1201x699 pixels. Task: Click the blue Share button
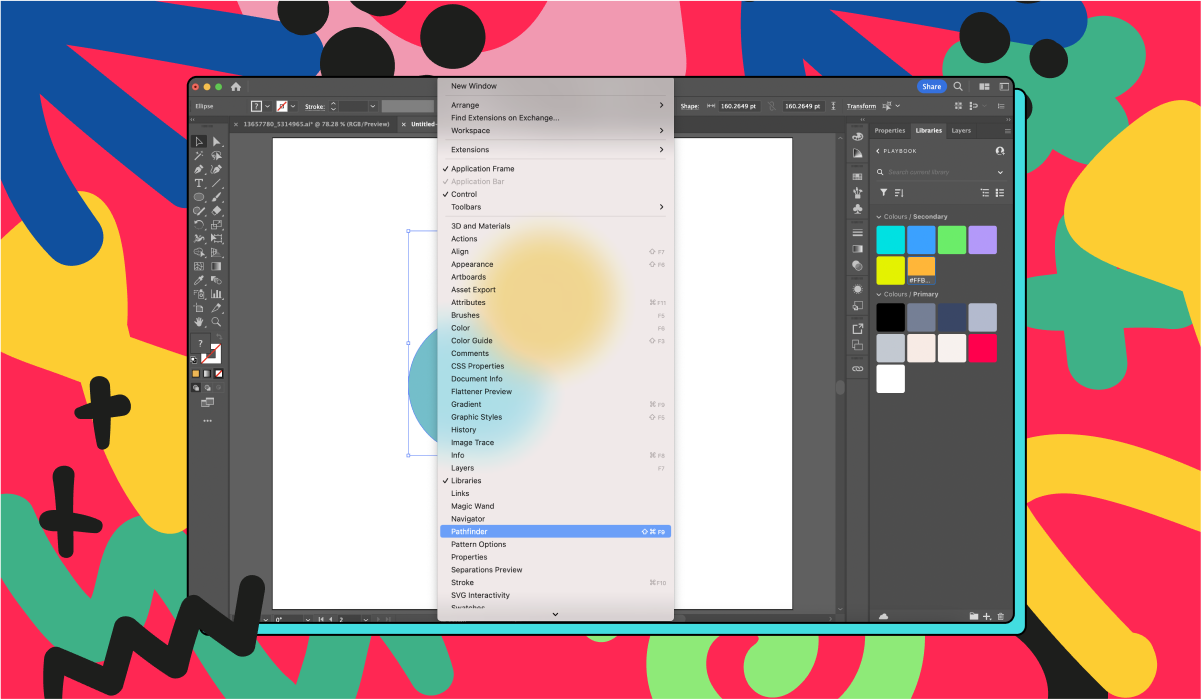point(932,86)
